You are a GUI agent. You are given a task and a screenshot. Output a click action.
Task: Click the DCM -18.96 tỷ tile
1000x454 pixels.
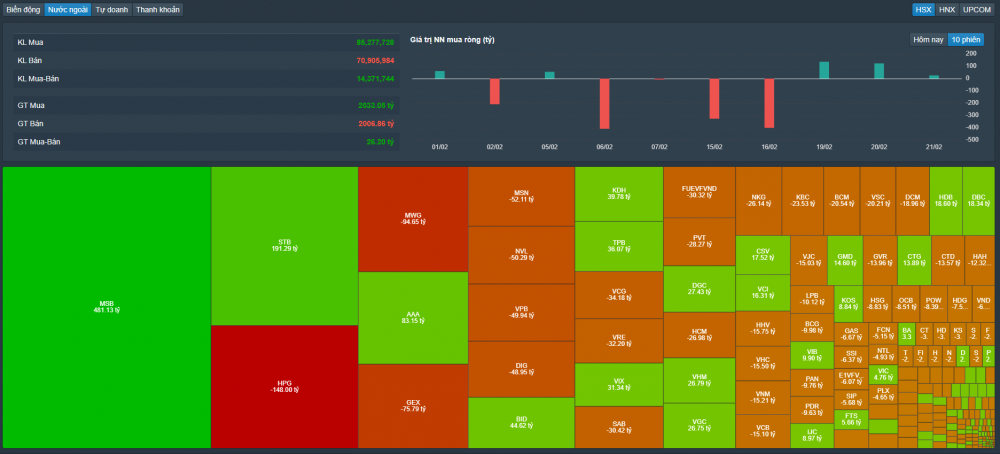point(913,201)
